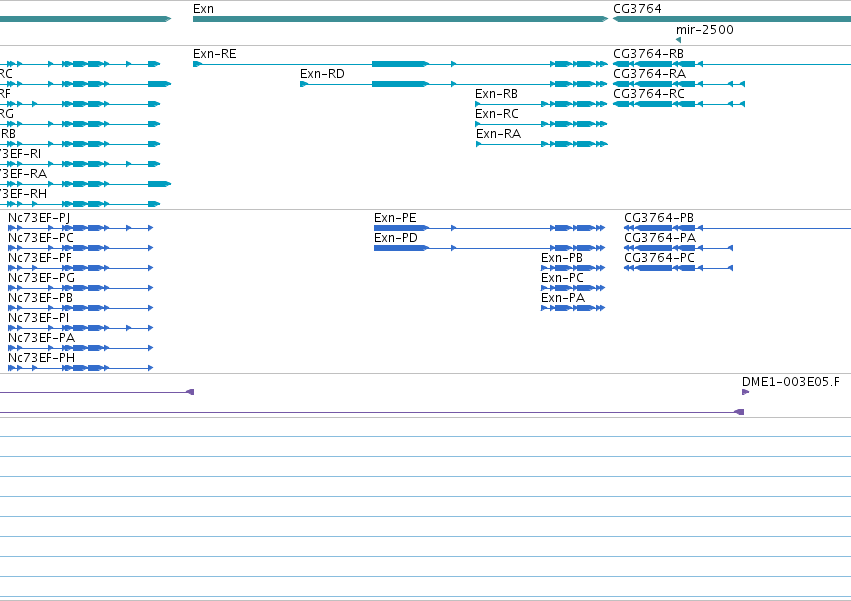Click the CG3764 gene title label

pyautogui.click(x=637, y=9)
